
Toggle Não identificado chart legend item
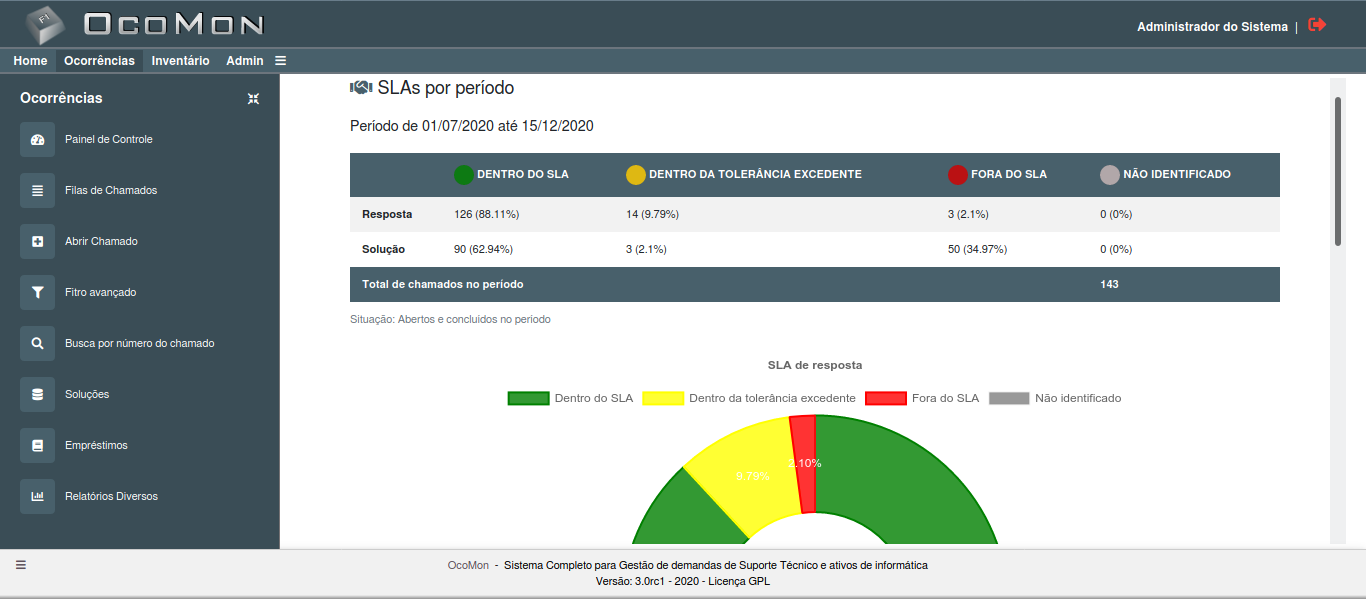pyautogui.click(x=1055, y=398)
